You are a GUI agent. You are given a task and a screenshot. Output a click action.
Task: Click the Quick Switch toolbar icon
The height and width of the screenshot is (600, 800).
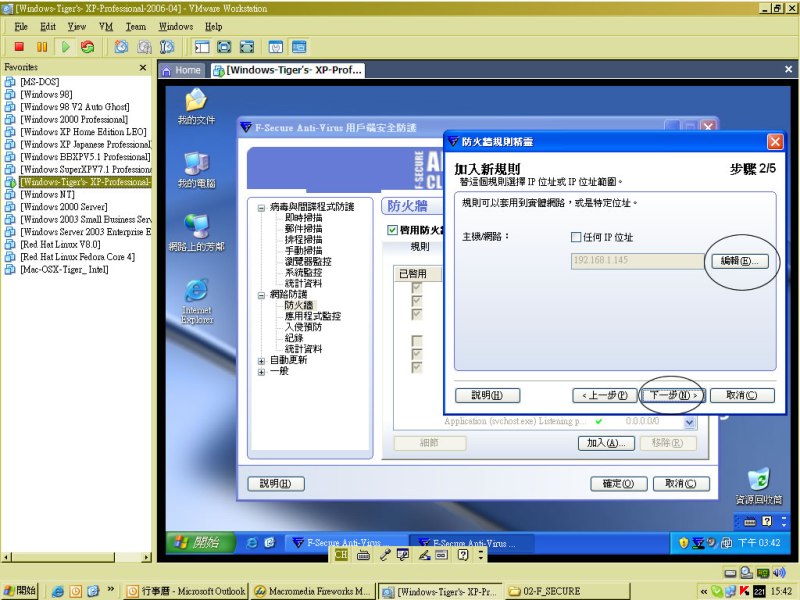tap(224, 47)
